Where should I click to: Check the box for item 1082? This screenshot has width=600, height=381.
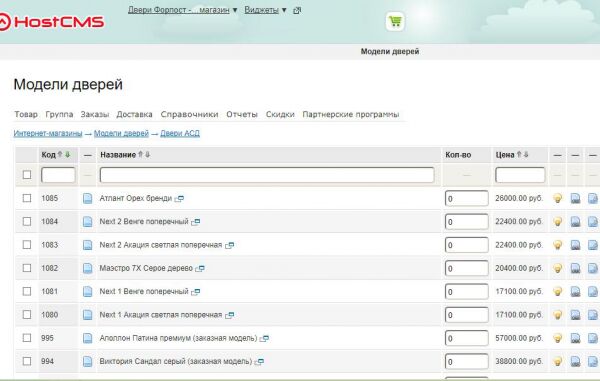27,268
